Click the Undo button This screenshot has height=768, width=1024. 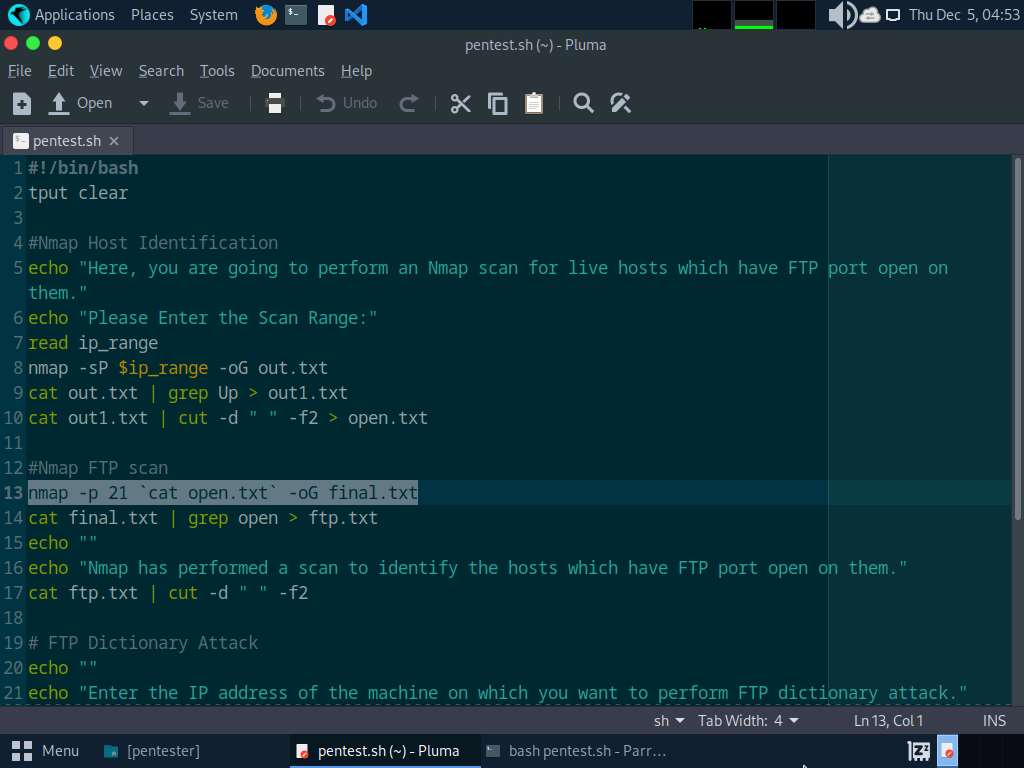(x=347, y=103)
